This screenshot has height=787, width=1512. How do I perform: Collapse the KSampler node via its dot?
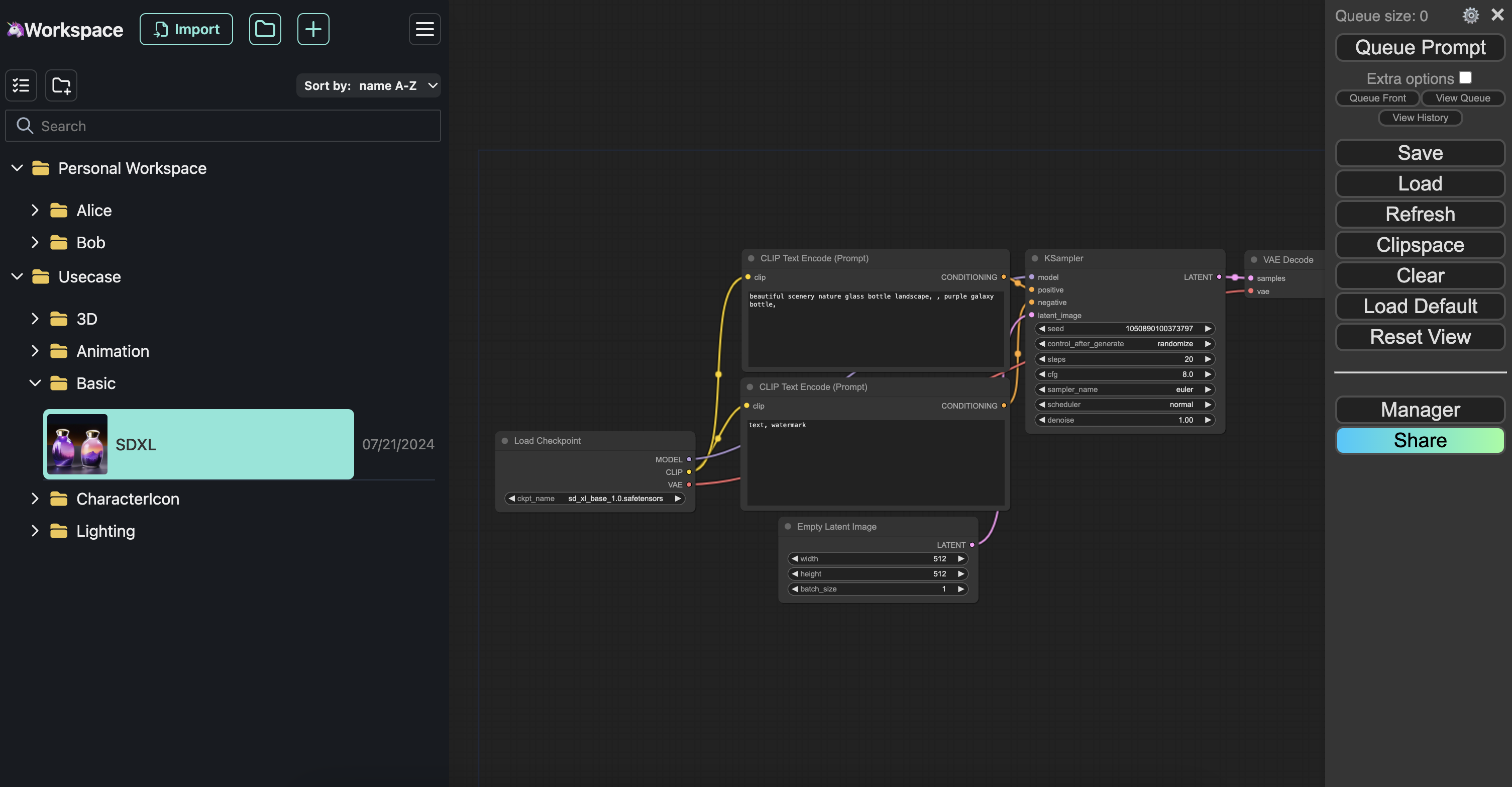click(x=1035, y=258)
